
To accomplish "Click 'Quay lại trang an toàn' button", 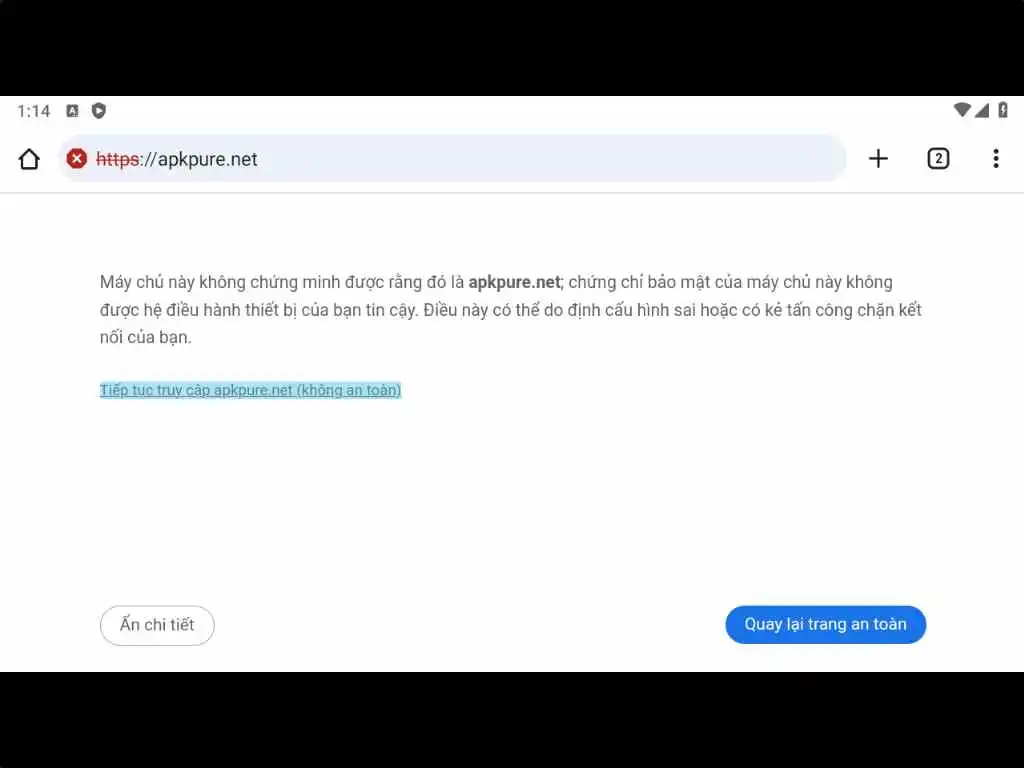I will click(825, 624).
